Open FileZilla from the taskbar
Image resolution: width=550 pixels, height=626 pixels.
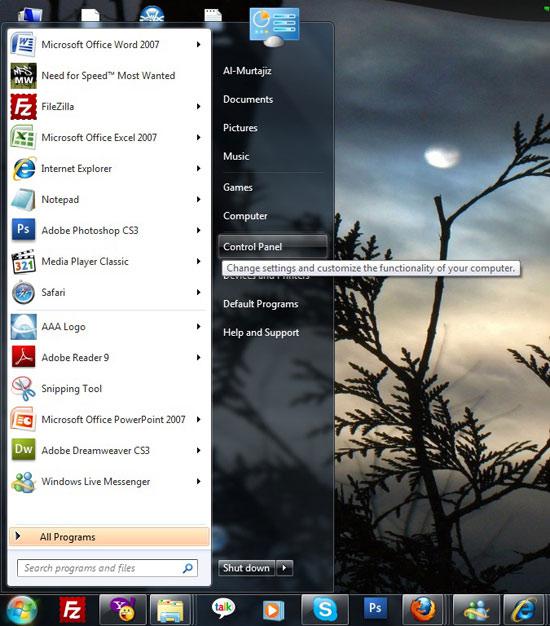point(72,610)
